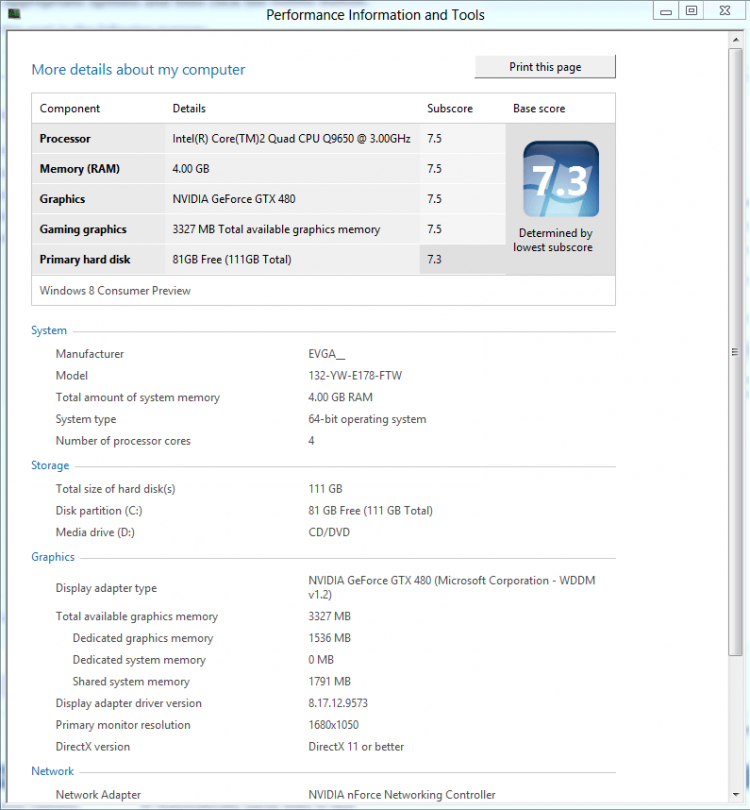Click the 7.3 base score badge

560,180
